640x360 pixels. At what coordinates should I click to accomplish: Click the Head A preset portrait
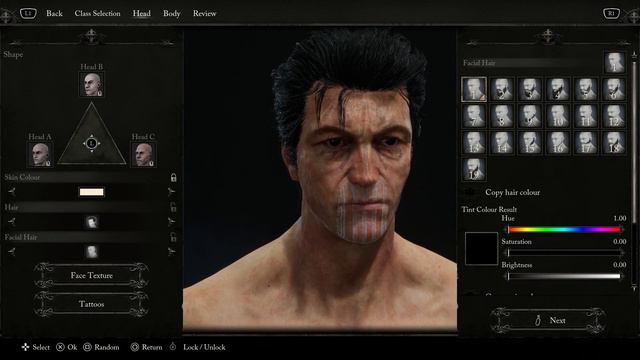(40, 154)
